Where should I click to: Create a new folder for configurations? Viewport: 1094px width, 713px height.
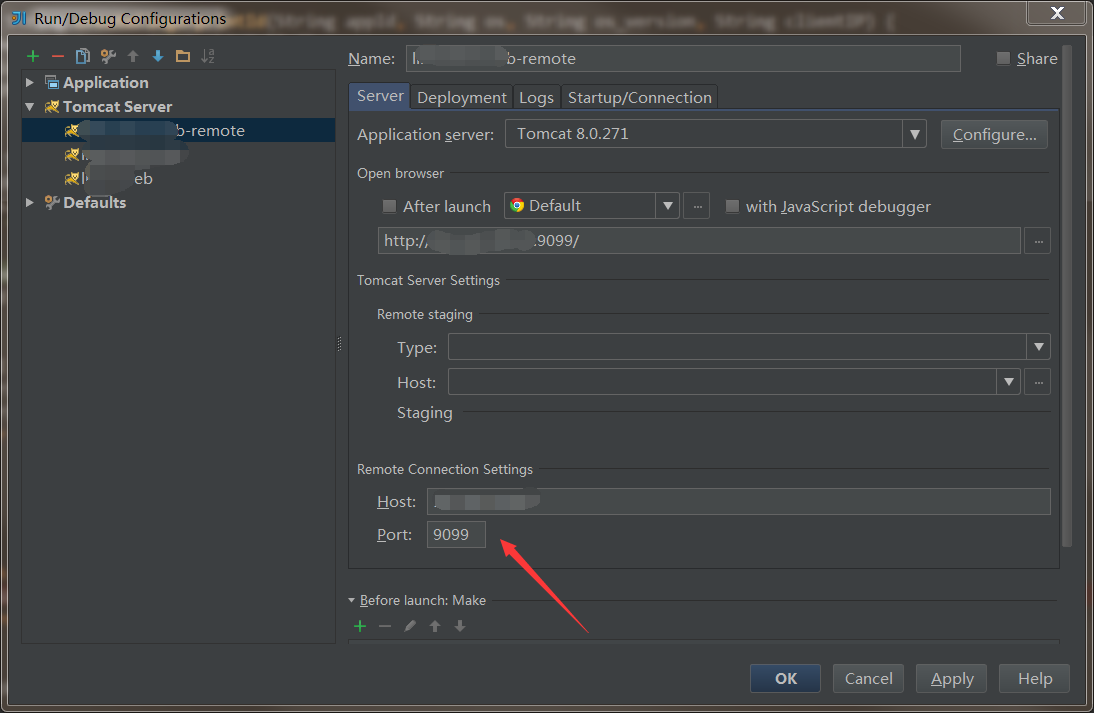(x=183, y=57)
